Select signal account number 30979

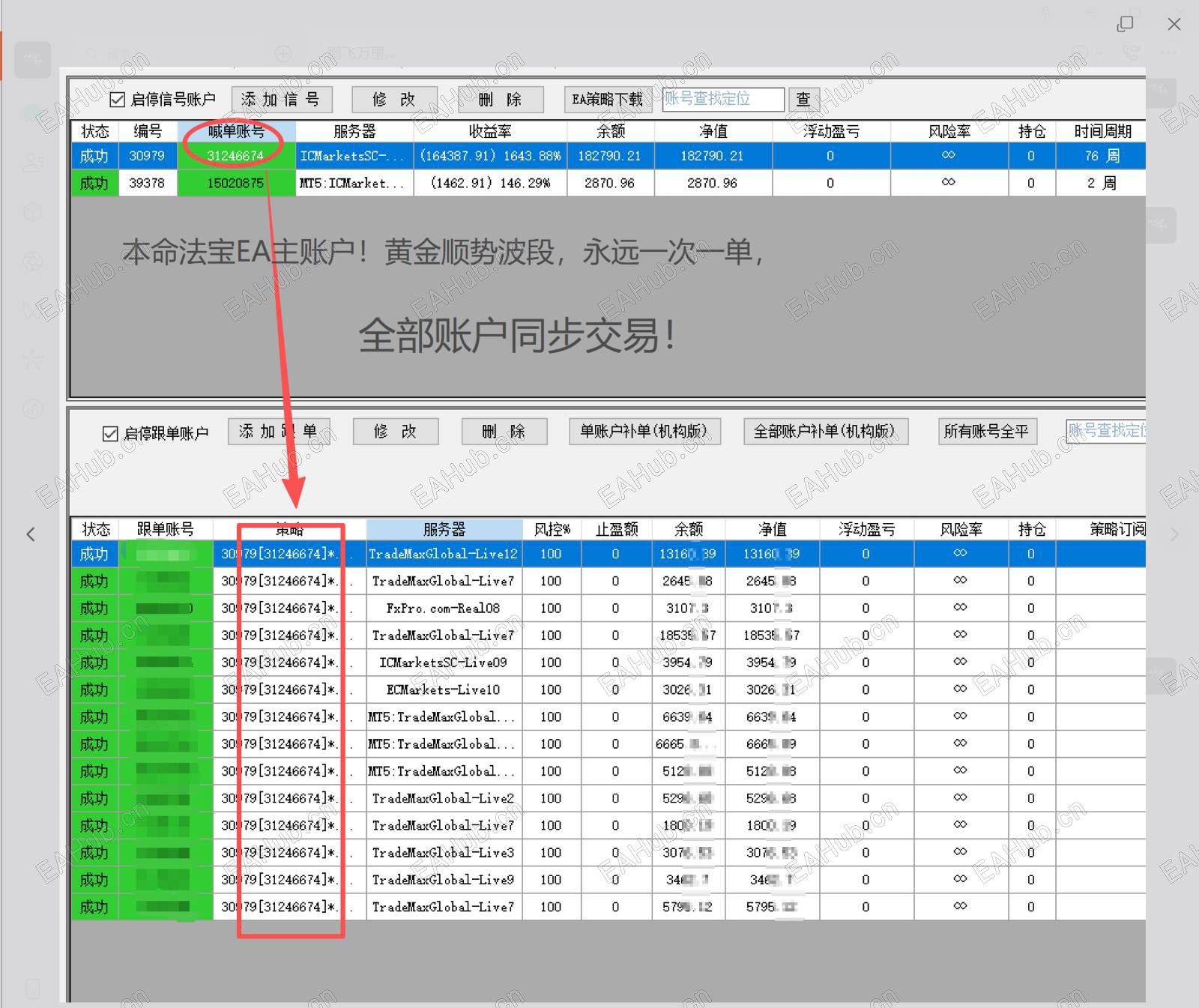147,156
